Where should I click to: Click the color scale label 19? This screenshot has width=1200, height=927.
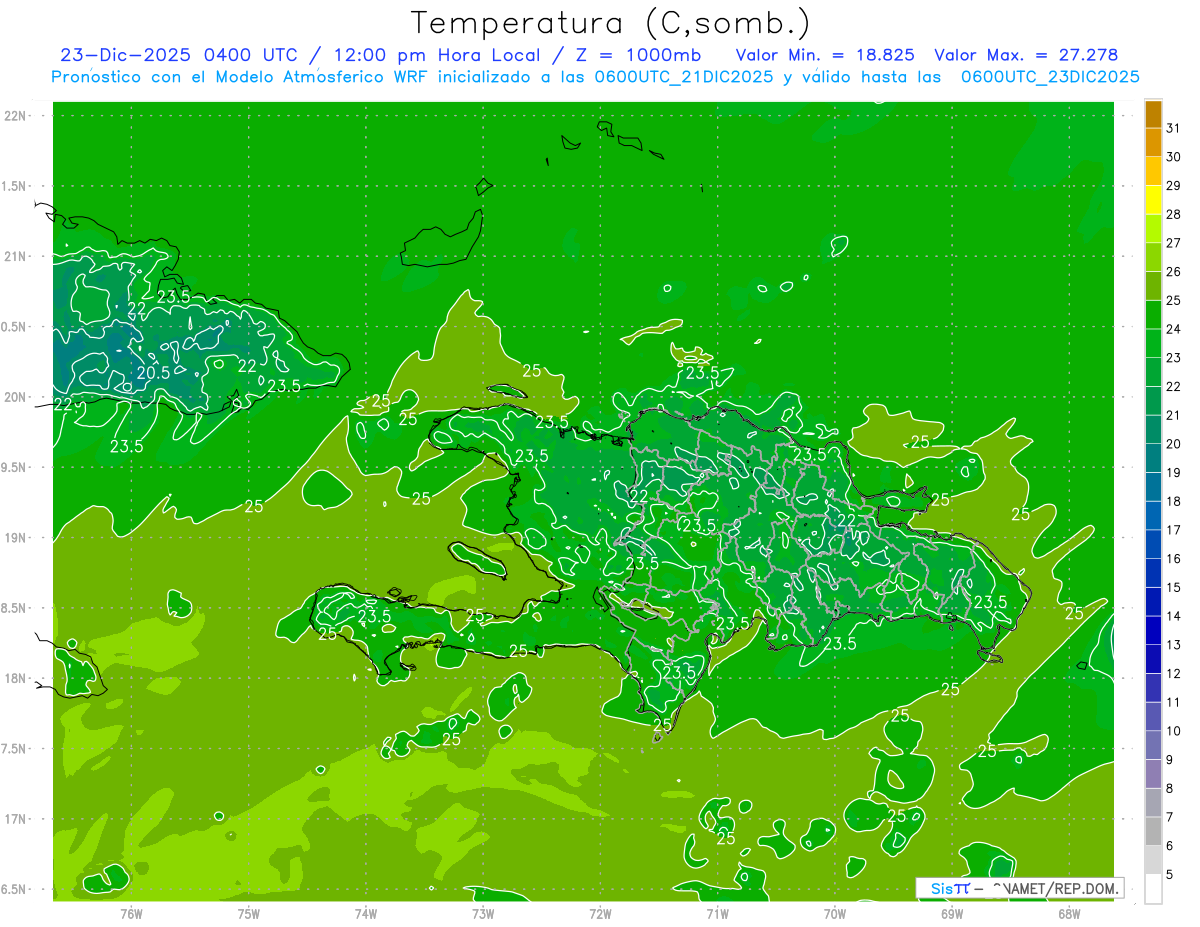click(x=1173, y=473)
